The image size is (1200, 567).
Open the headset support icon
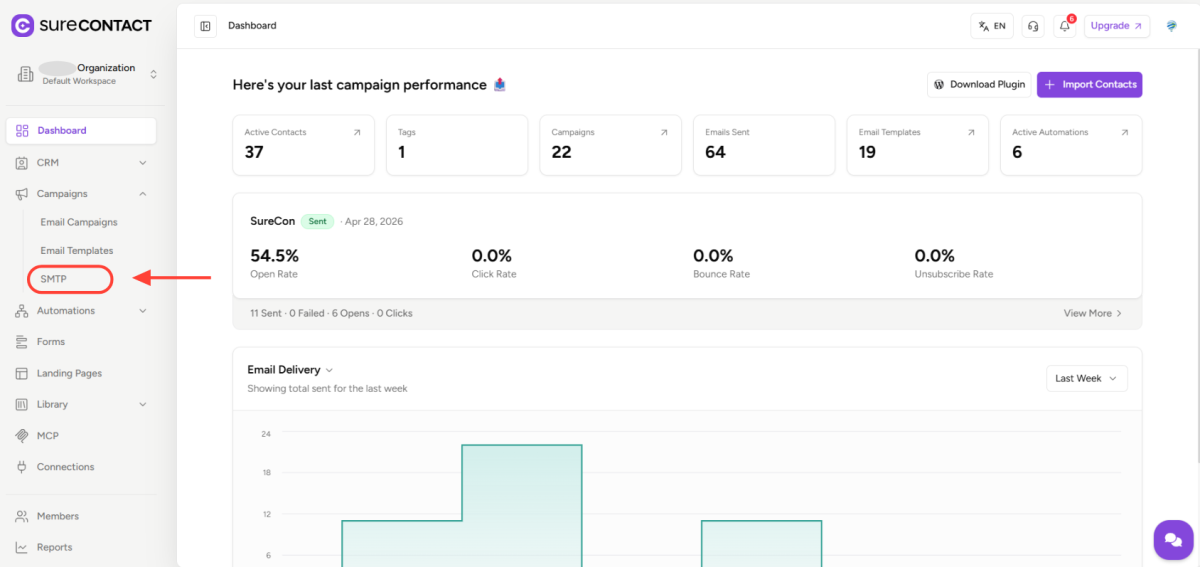pos(1033,26)
